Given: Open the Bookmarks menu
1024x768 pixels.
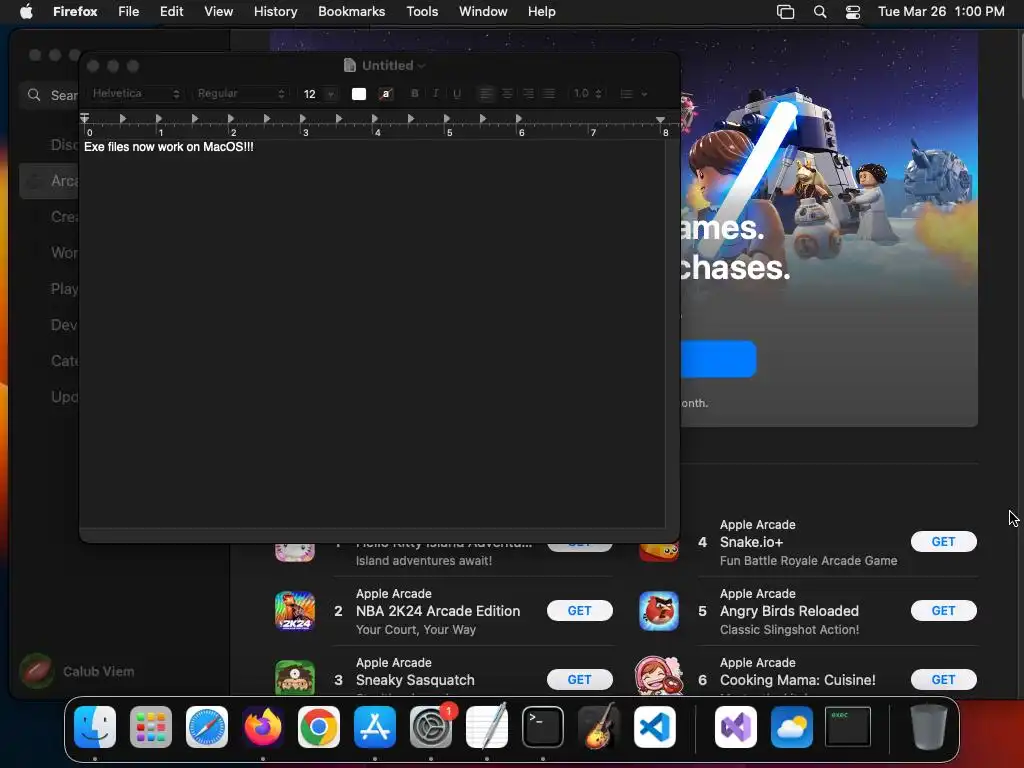Looking at the screenshot, I should (351, 12).
